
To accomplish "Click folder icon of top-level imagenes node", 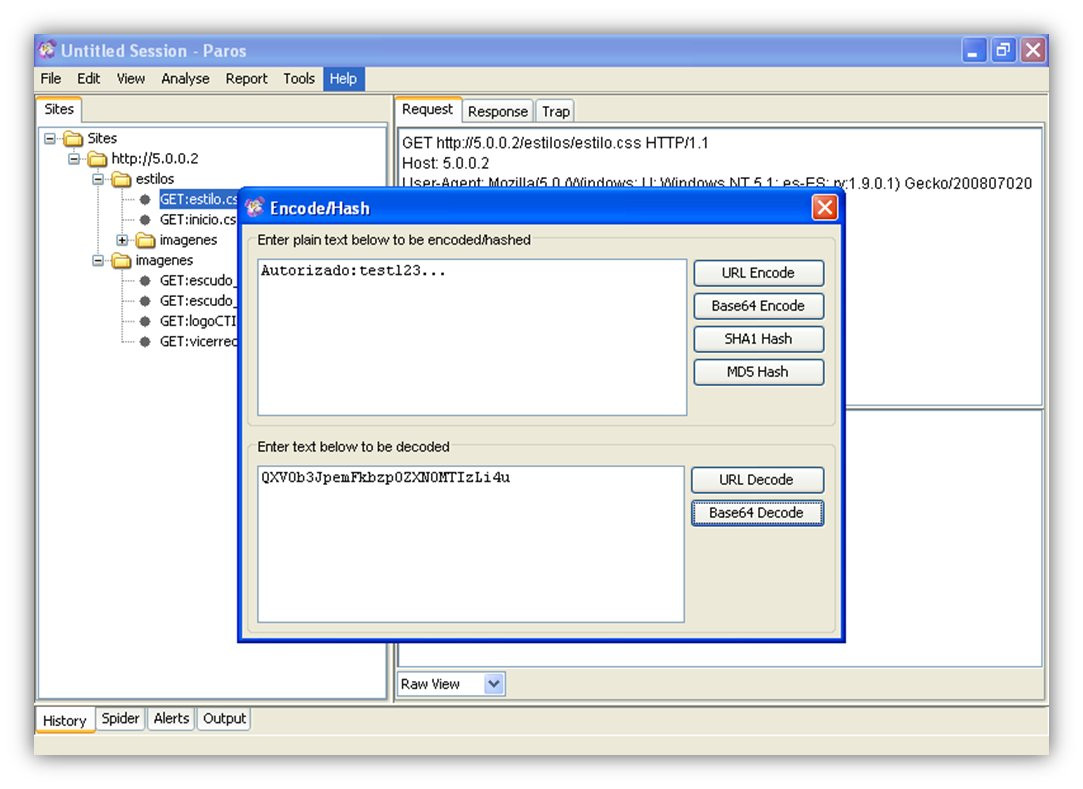I will click(122, 260).
